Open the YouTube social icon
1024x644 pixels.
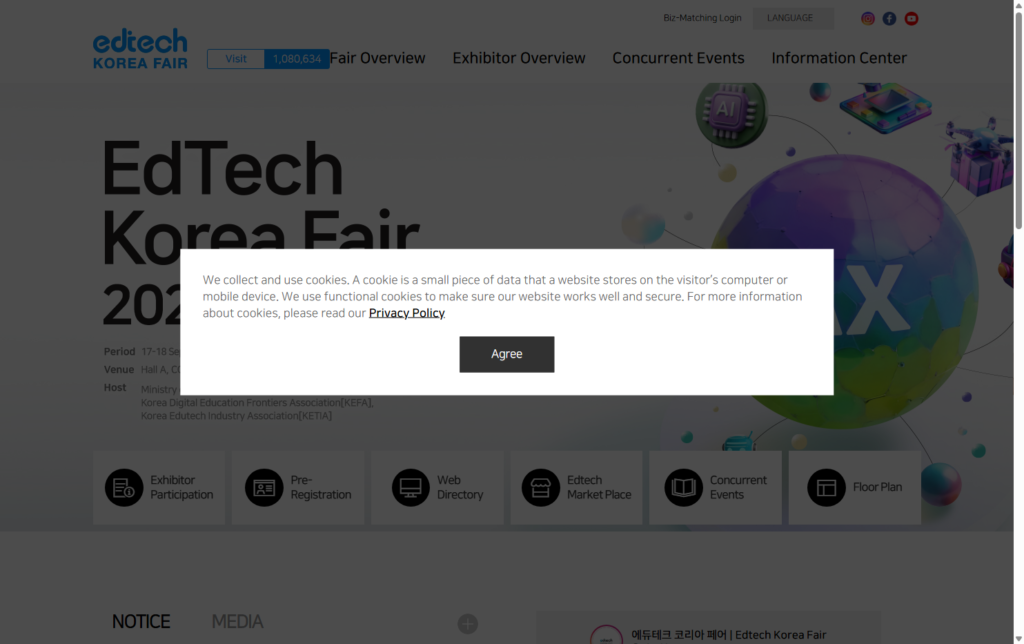pos(911,18)
